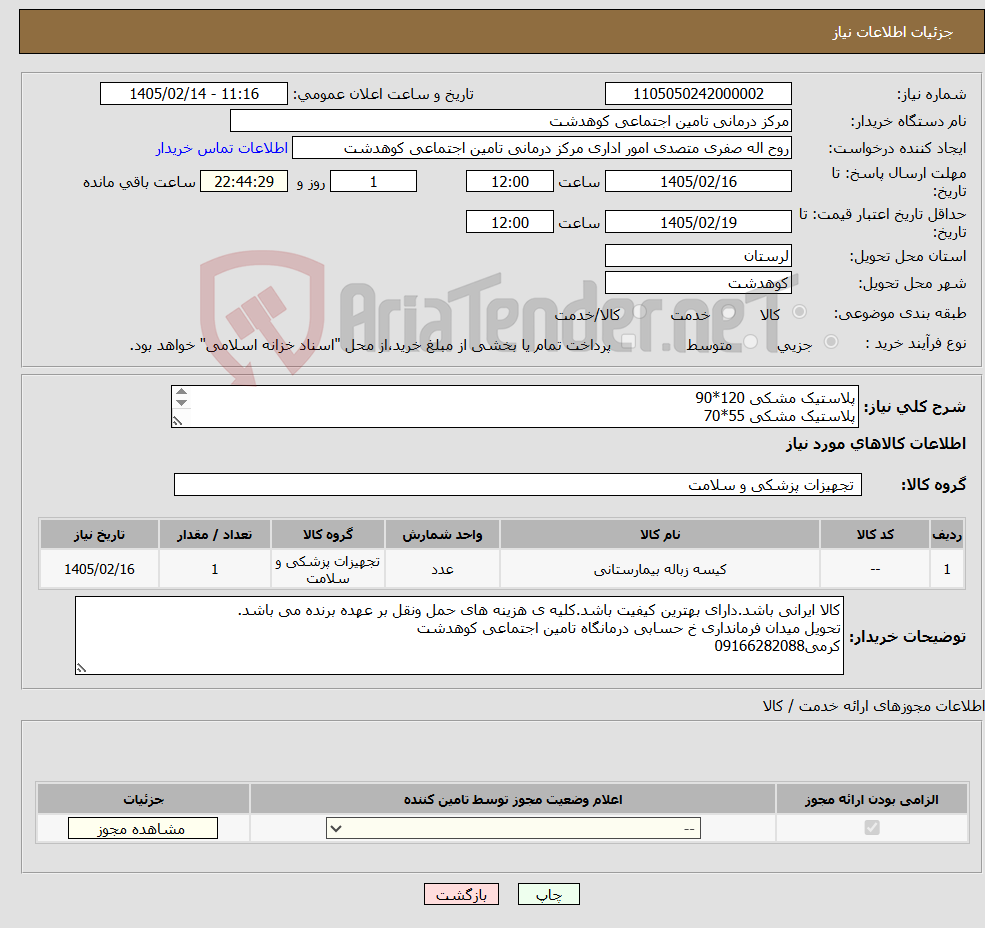Select the کالا/خدمت radio button
This screenshot has height=928, width=985.
pyautogui.click(x=639, y=312)
